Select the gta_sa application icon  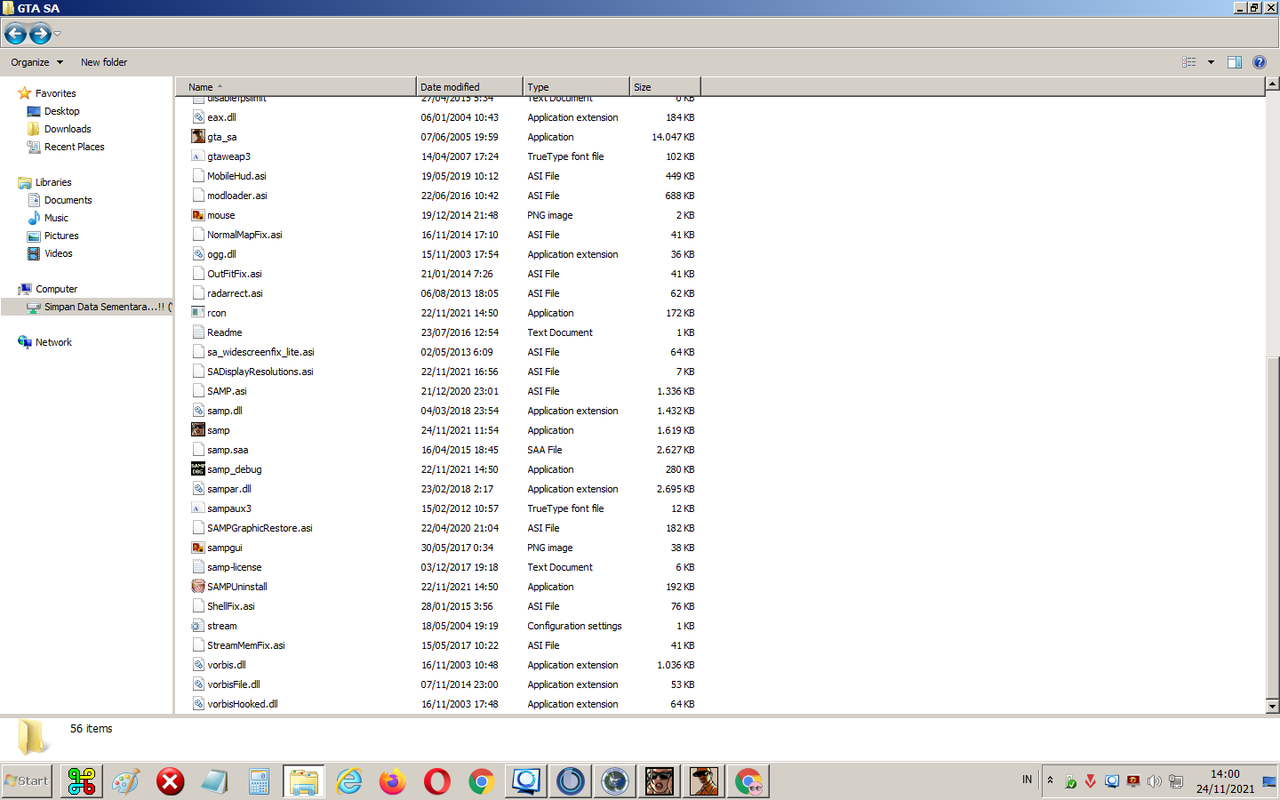tap(198, 137)
